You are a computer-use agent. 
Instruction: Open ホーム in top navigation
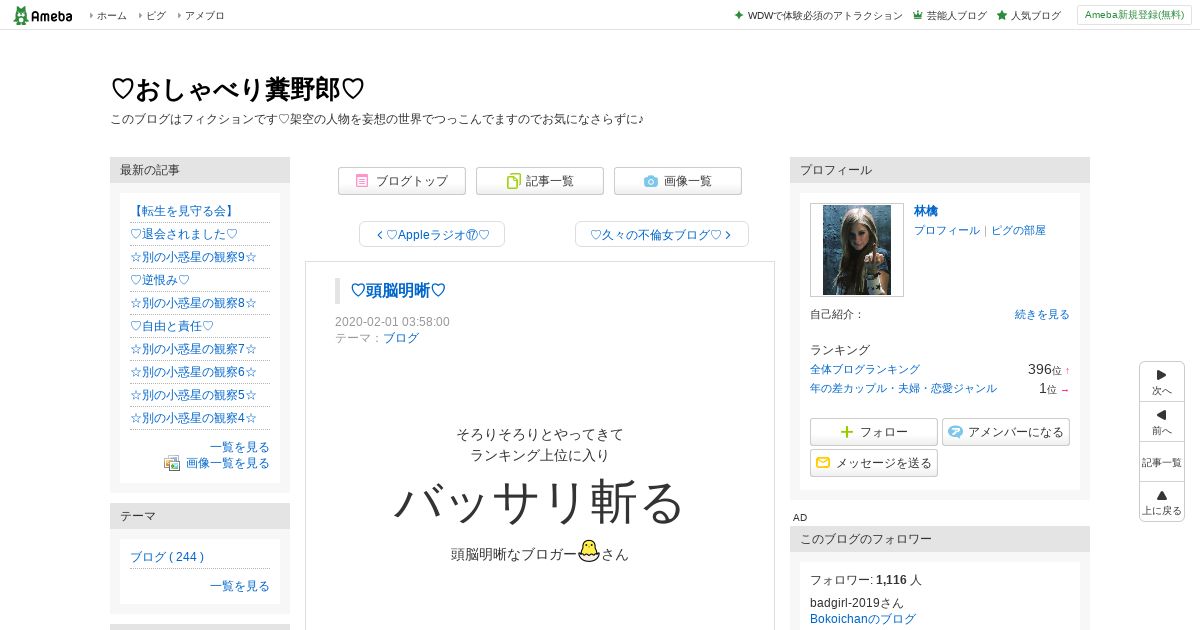111,16
